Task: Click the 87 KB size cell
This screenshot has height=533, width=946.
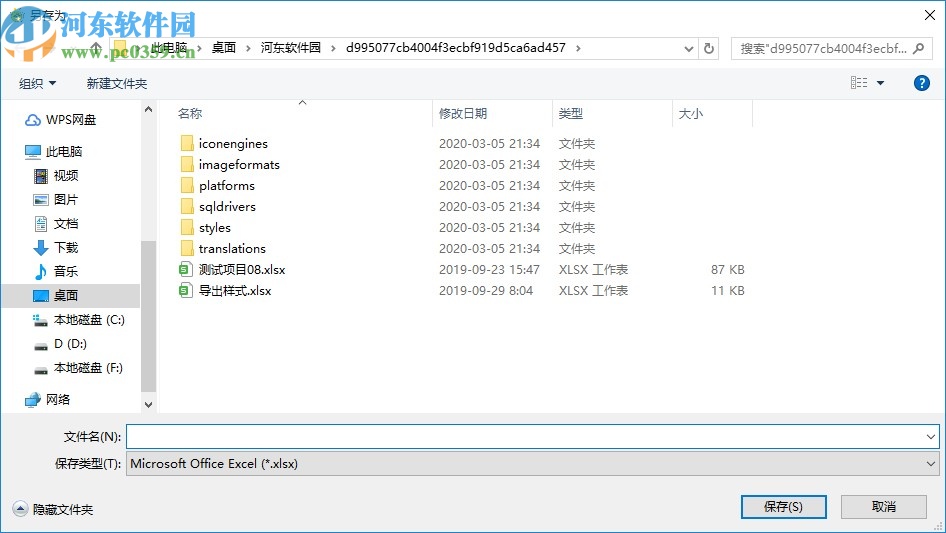Action: coord(728,269)
